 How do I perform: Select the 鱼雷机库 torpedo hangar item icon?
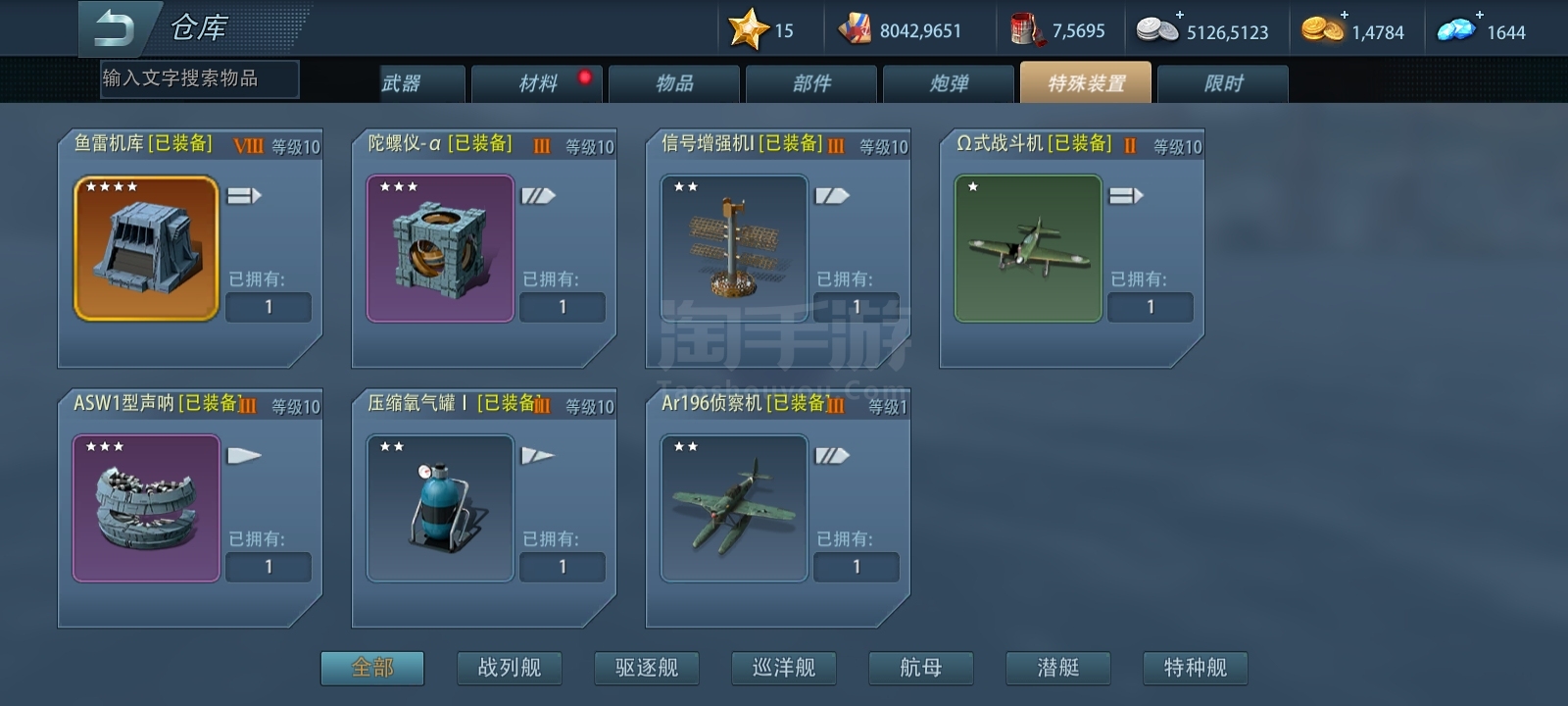tap(146, 248)
